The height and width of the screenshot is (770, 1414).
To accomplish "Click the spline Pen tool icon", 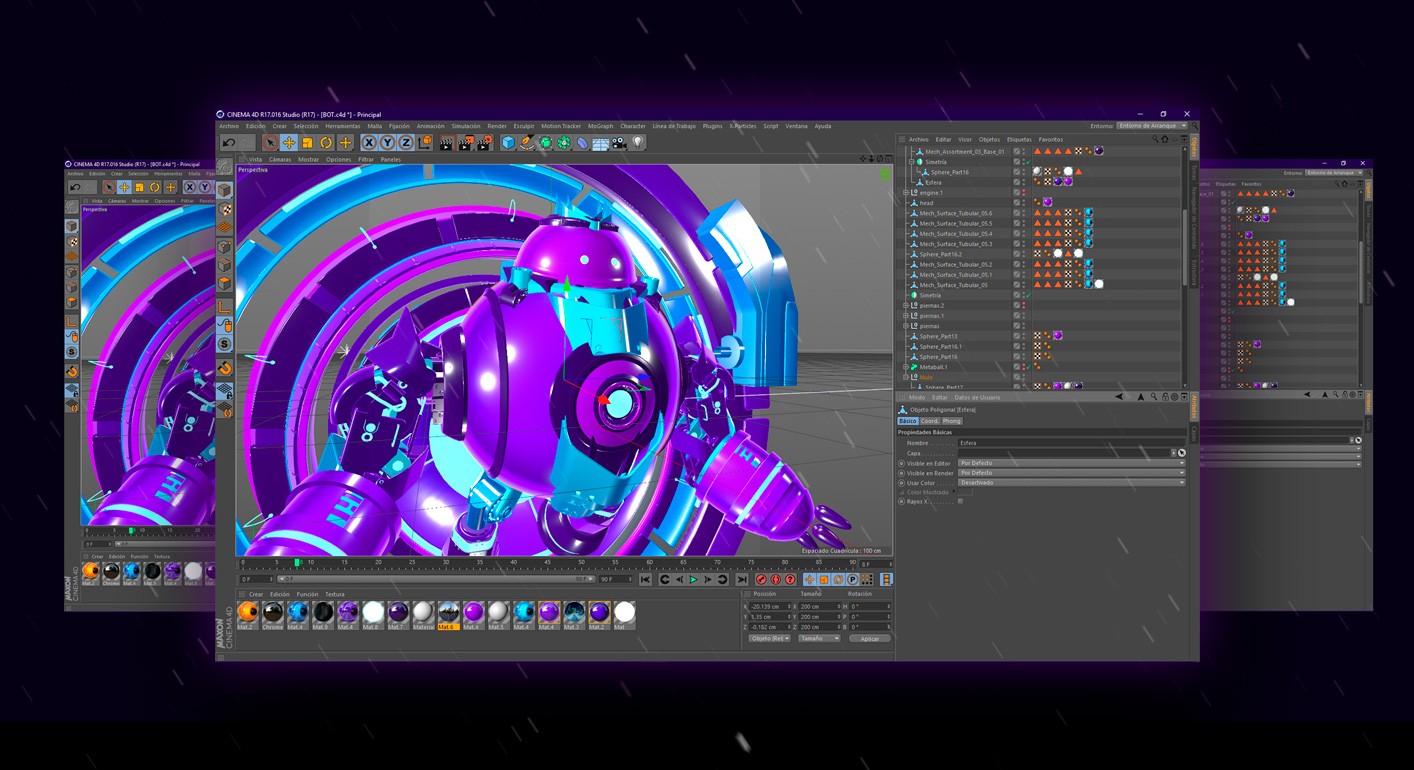I will 526,143.
